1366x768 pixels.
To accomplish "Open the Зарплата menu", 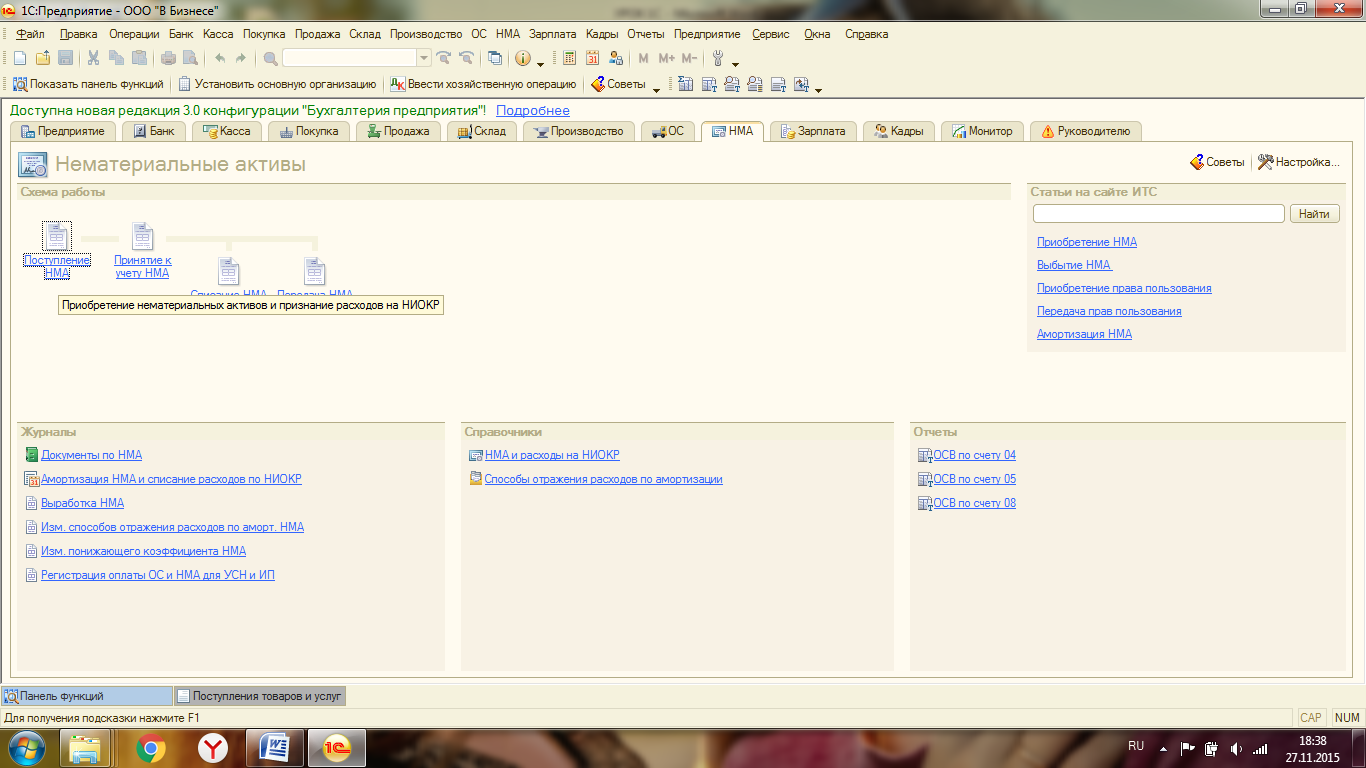I will [553, 34].
